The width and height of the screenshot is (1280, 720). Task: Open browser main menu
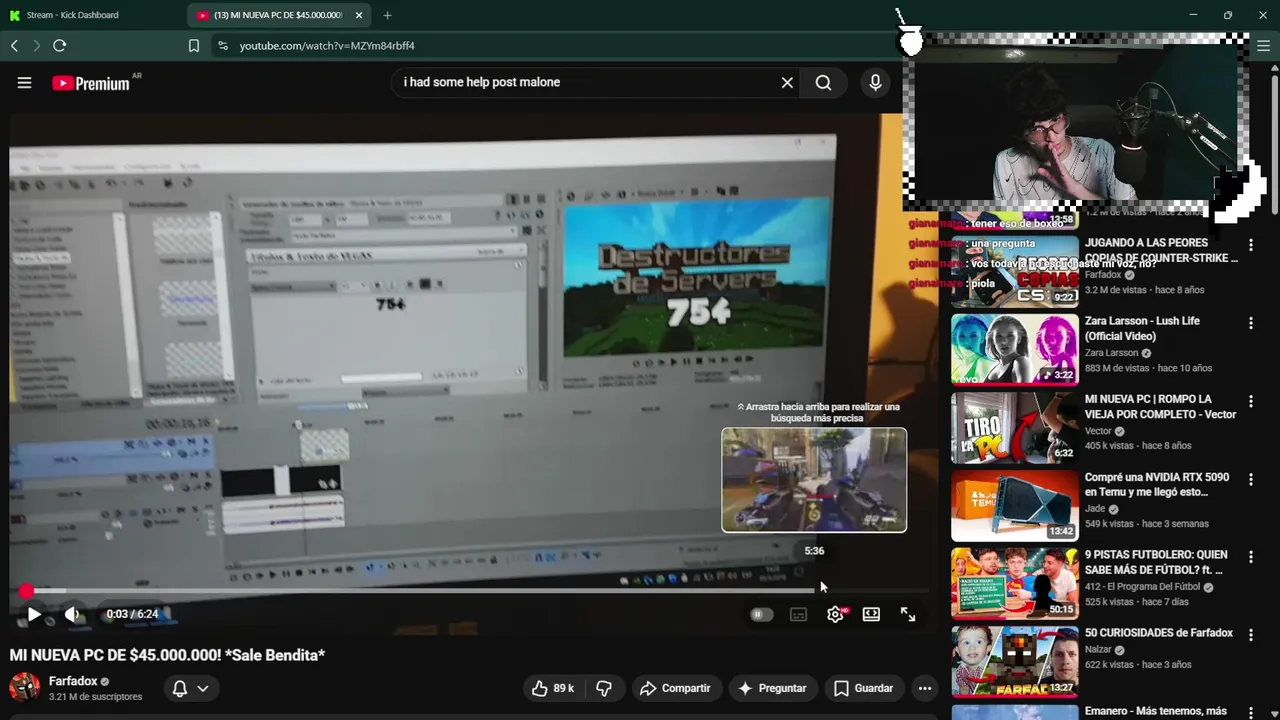click(1263, 46)
